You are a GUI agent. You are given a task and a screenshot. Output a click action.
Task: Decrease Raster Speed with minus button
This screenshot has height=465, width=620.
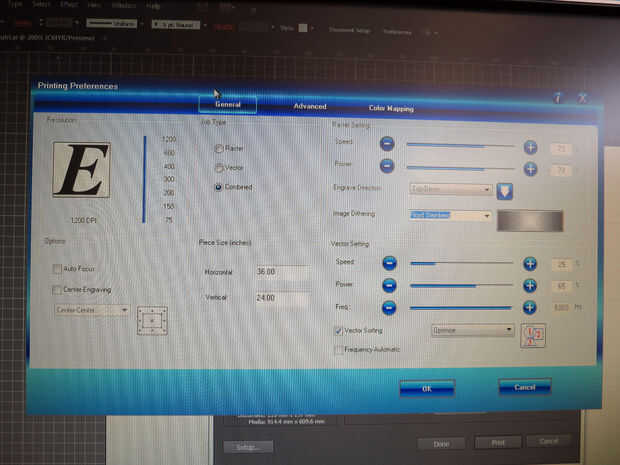point(387,143)
